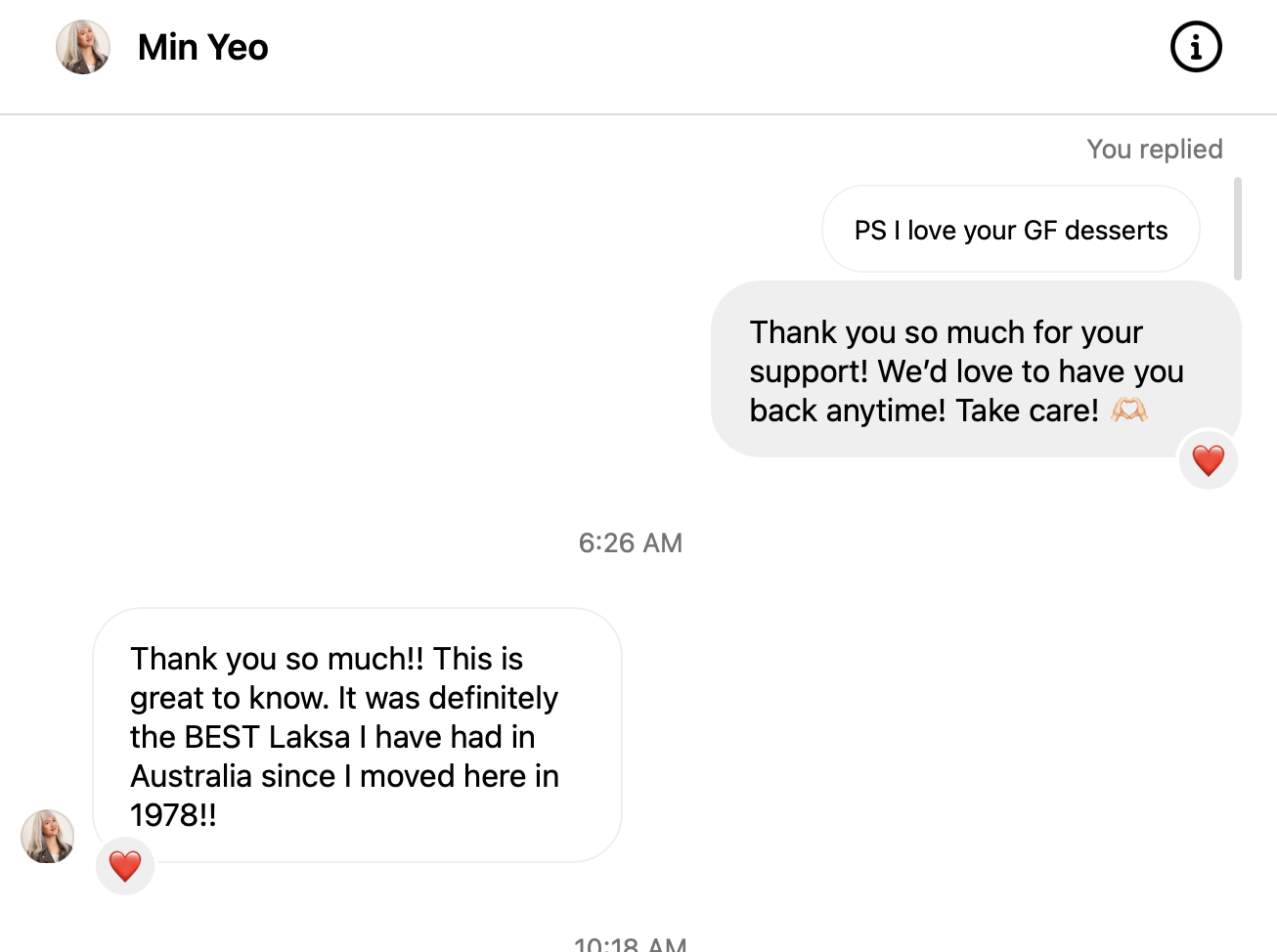
Task: Click Min Yeo's header profile picture
Action: (83, 47)
